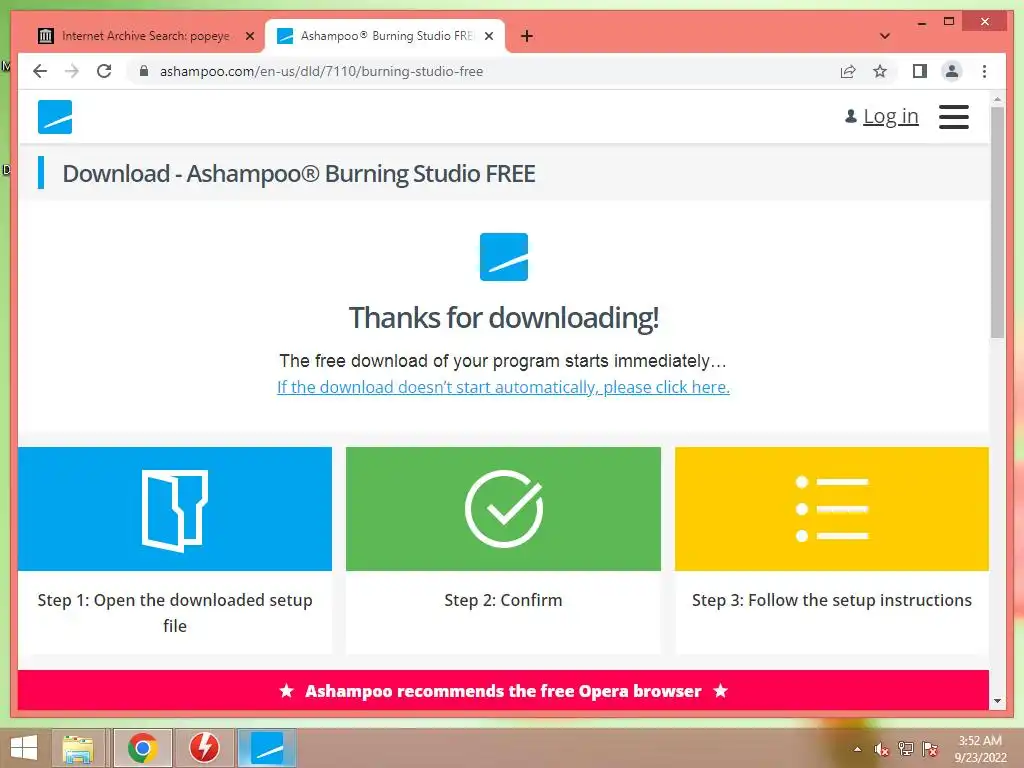Open the Windows Start button
The height and width of the screenshot is (768, 1024).
click(x=24, y=748)
